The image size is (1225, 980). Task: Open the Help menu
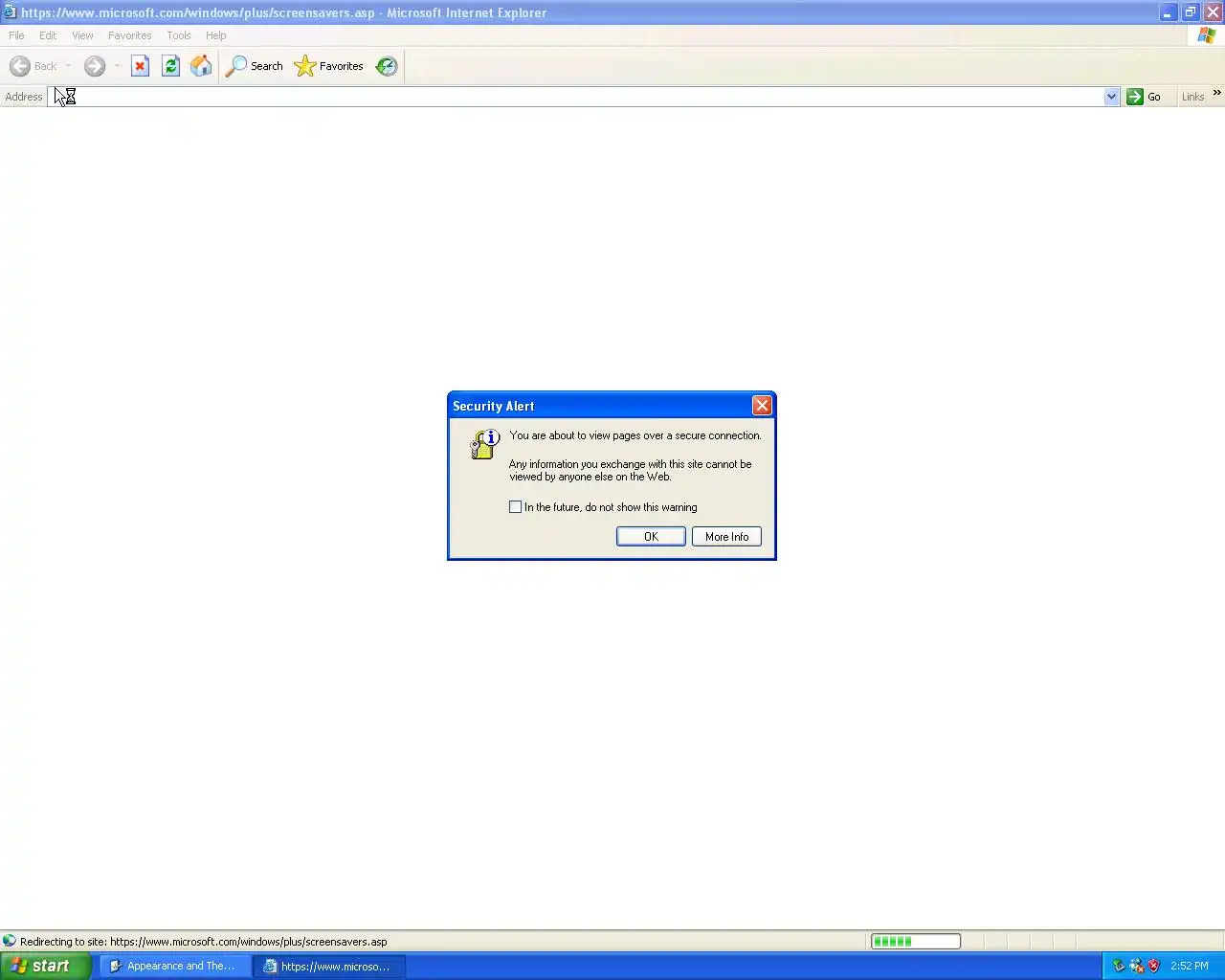(x=216, y=35)
